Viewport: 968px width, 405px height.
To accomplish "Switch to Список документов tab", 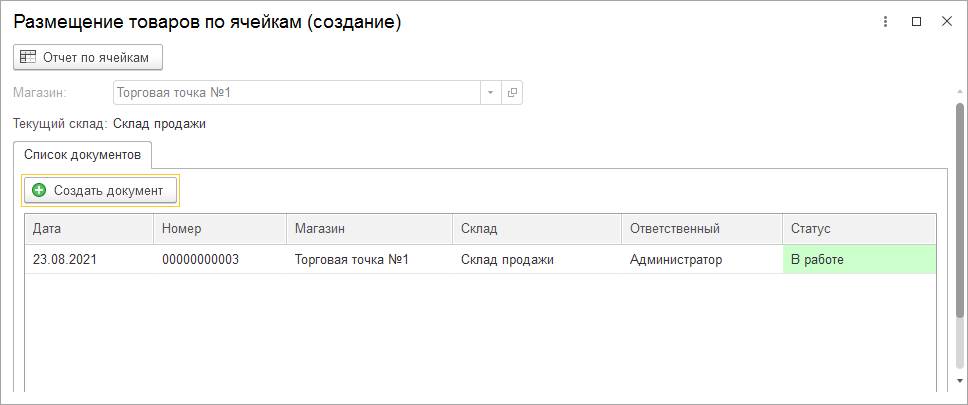I will [x=82, y=155].
